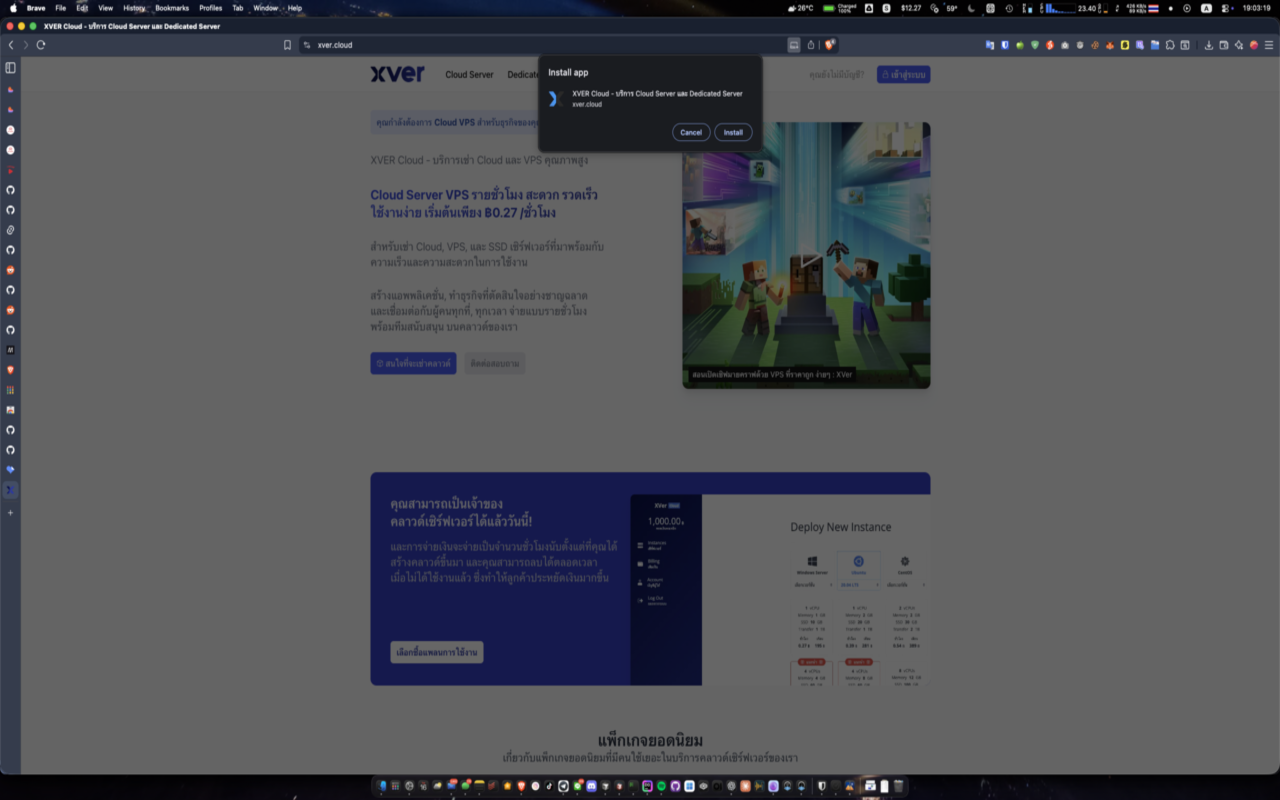Screen dimensions: 1280x800
Task: Click the battery status icon in menu bar
Action: coord(829,8)
